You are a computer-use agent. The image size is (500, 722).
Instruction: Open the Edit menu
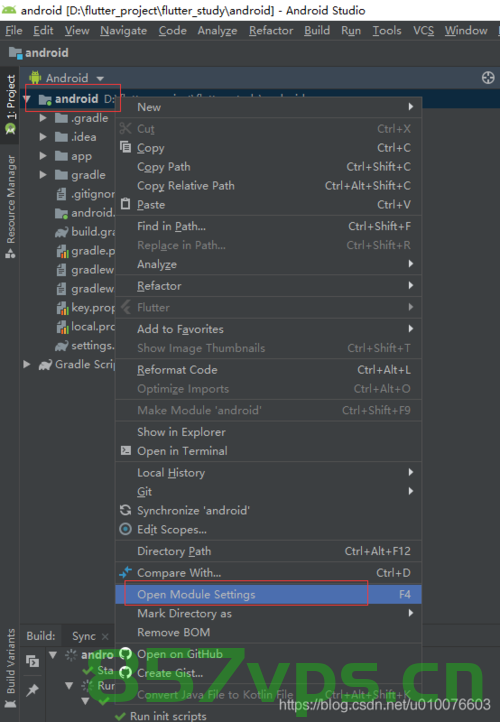tap(43, 31)
